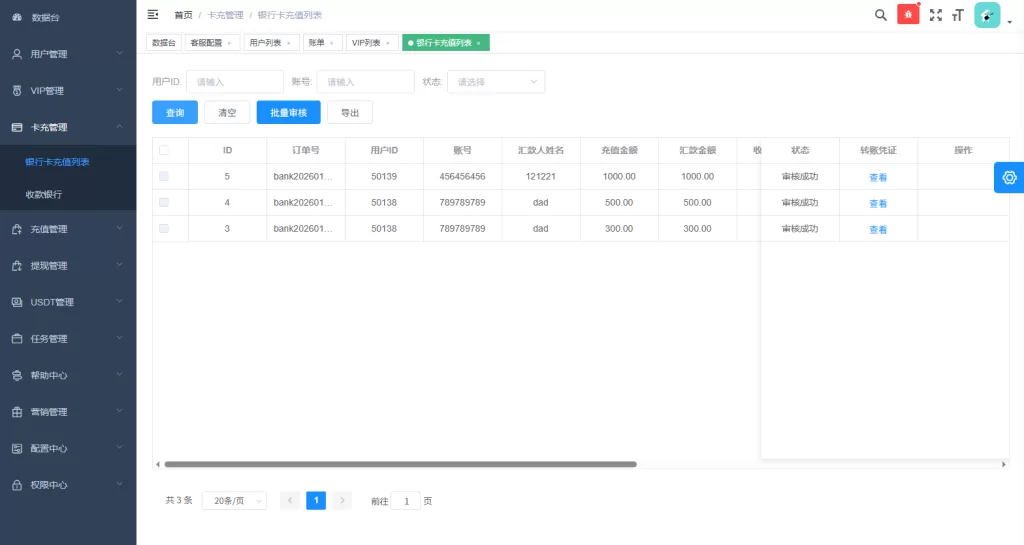Open 收款银行 in the sidebar
The image size is (1024, 545).
(44, 194)
